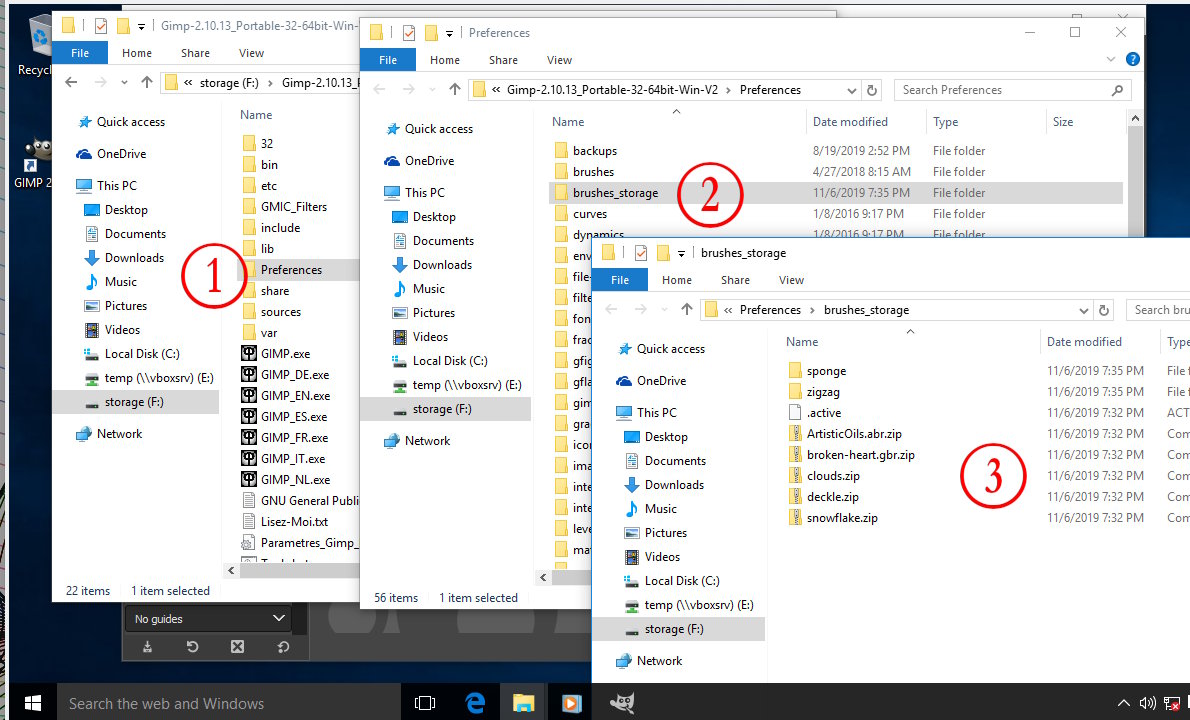This screenshot has width=1190, height=720.
Task: Click Local Disk (C:) in brushes_storage sidebar
Action: (681, 581)
